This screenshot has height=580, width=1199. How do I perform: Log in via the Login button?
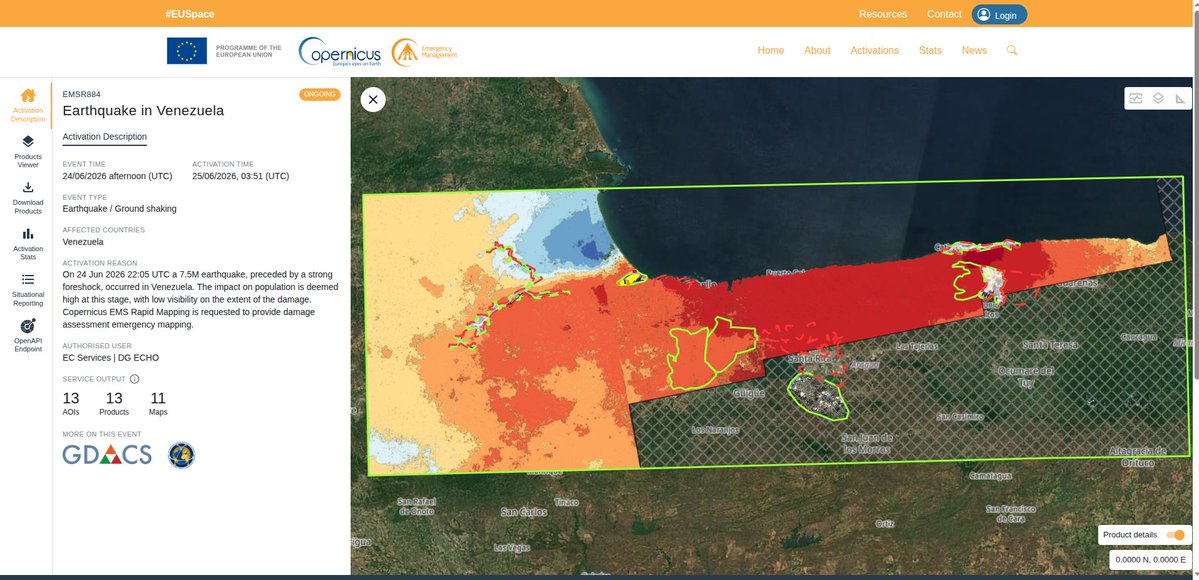click(x=999, y=15)
